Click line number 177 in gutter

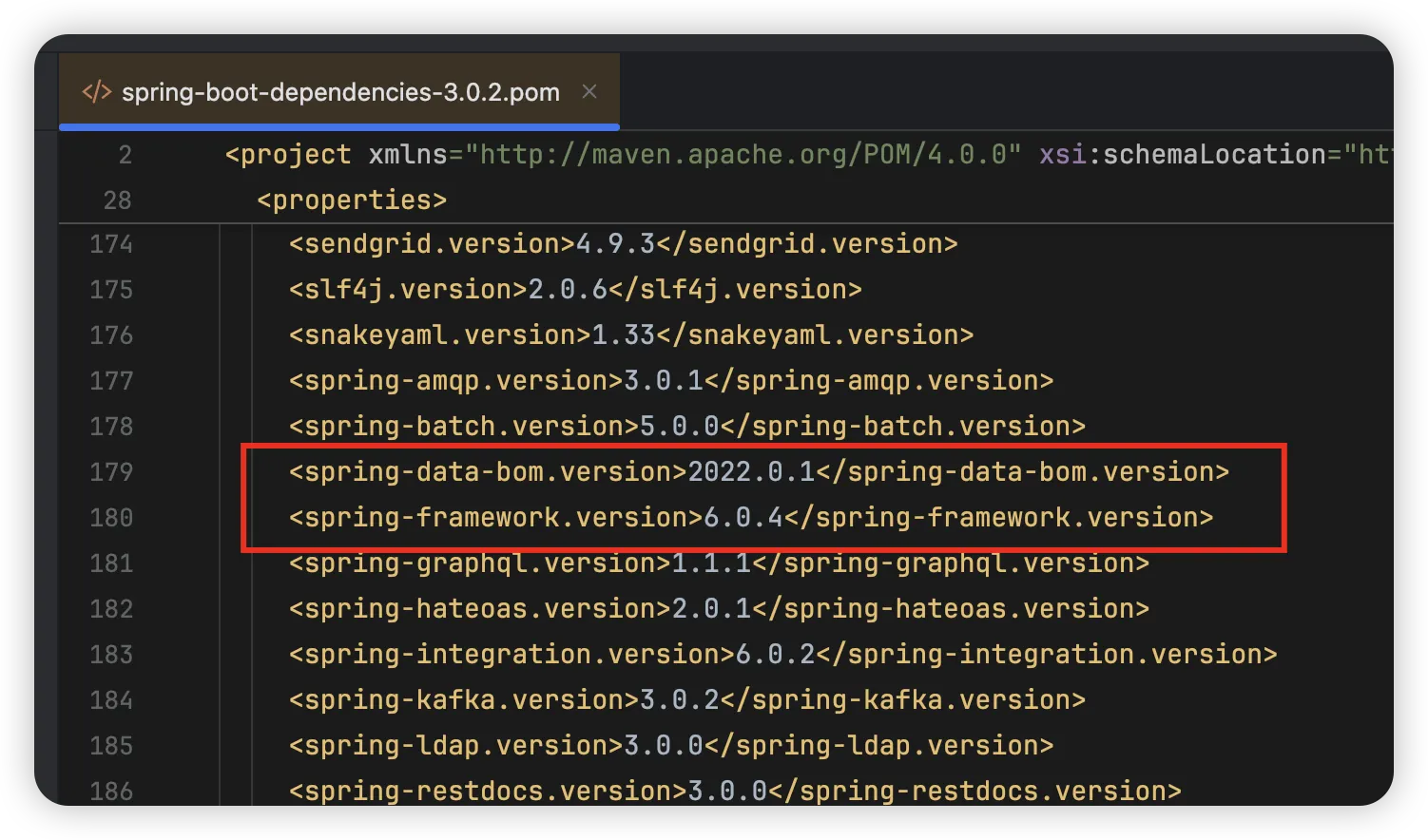click(x=111, y=381)
